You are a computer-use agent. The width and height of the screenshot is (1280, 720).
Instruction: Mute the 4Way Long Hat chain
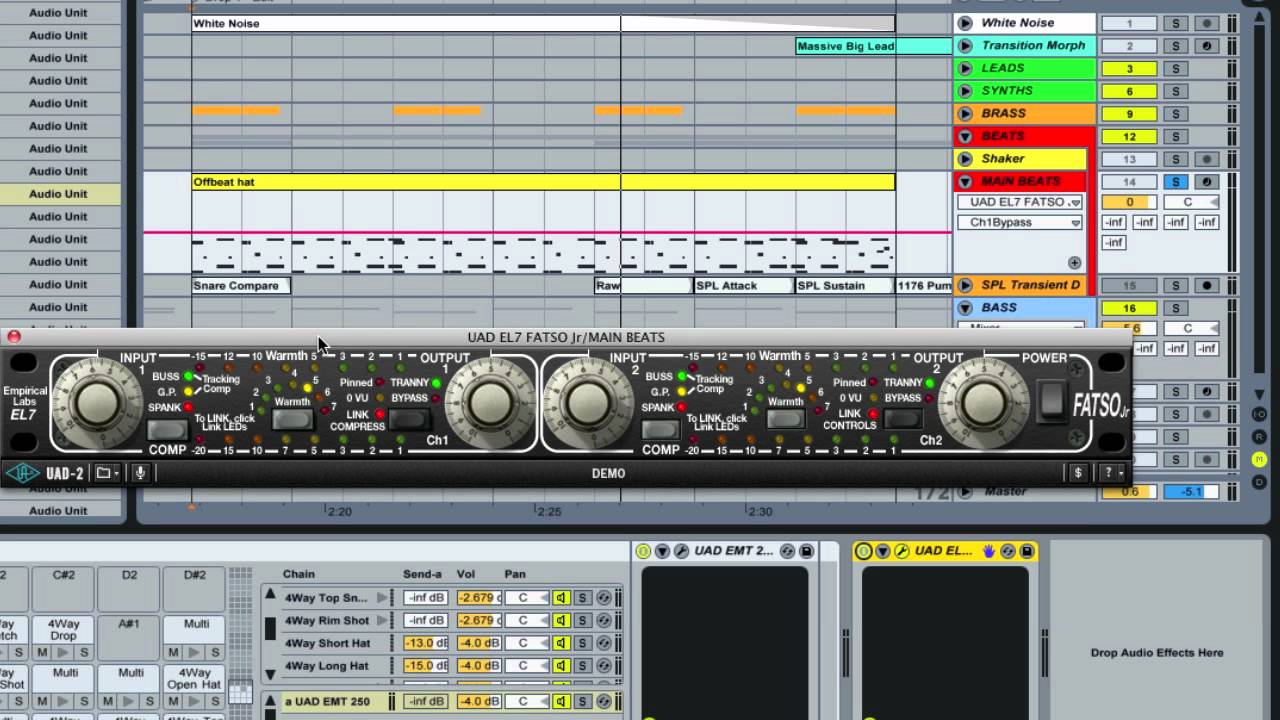[x=561, y=666]
